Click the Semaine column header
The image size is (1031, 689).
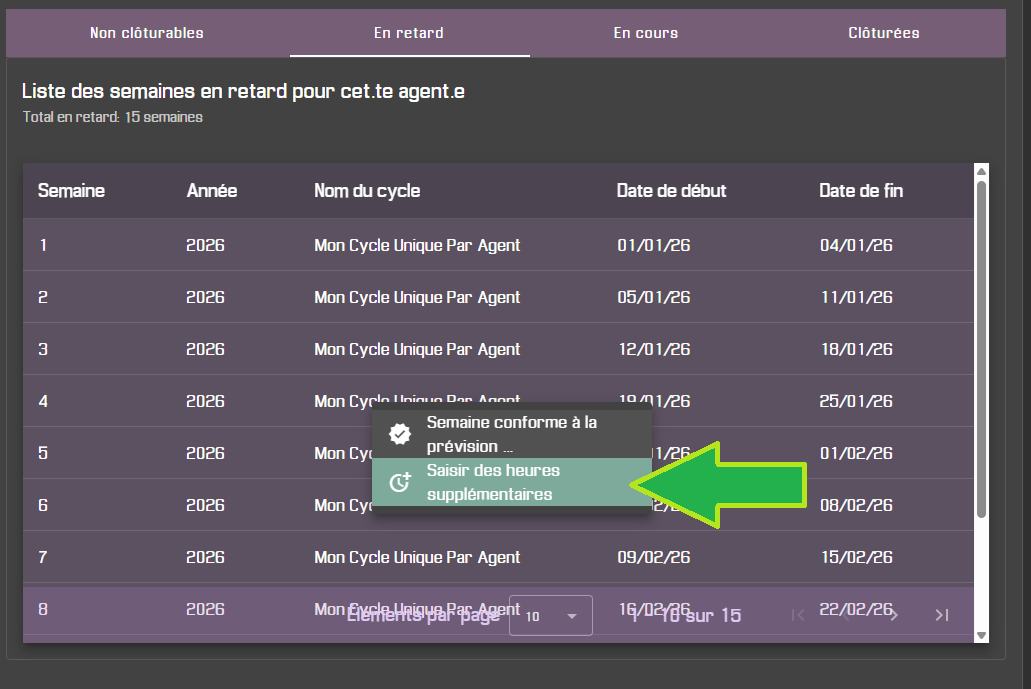click(71, 191)
